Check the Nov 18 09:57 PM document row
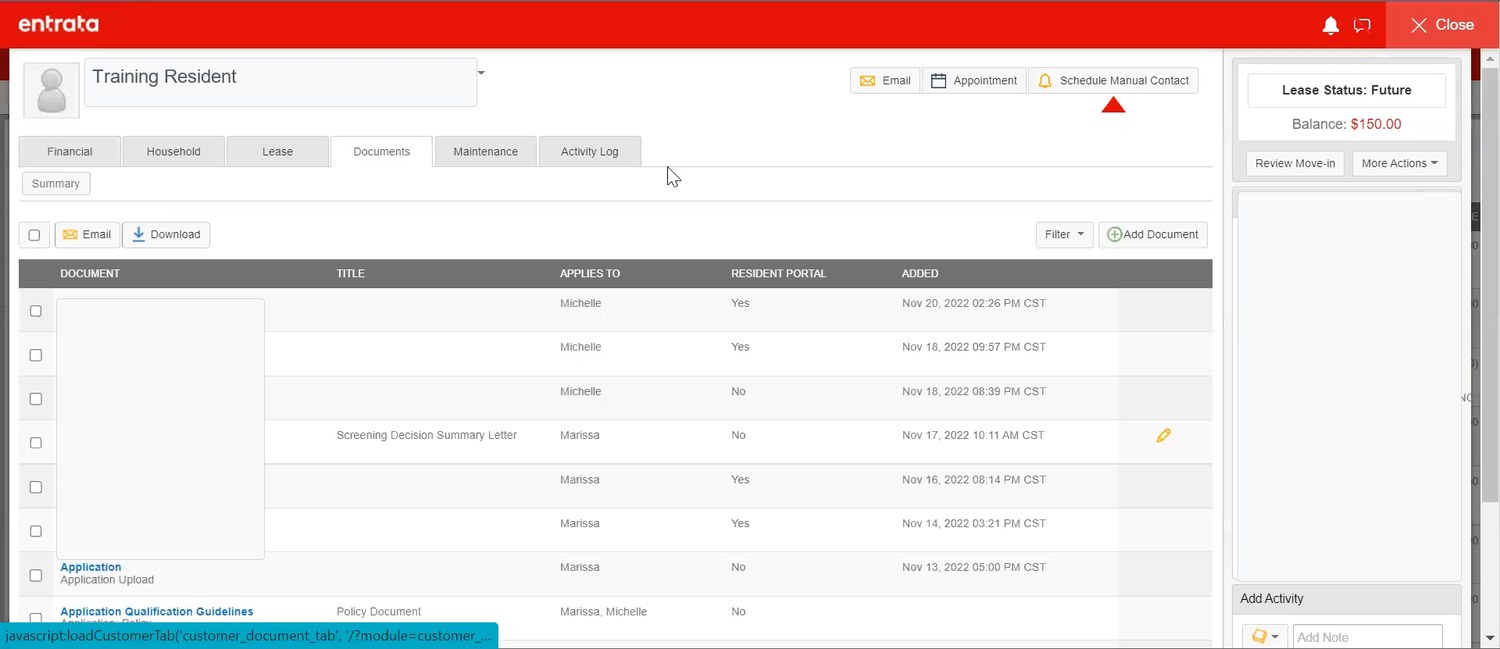The image size is (1500, 649). point(36,355)
